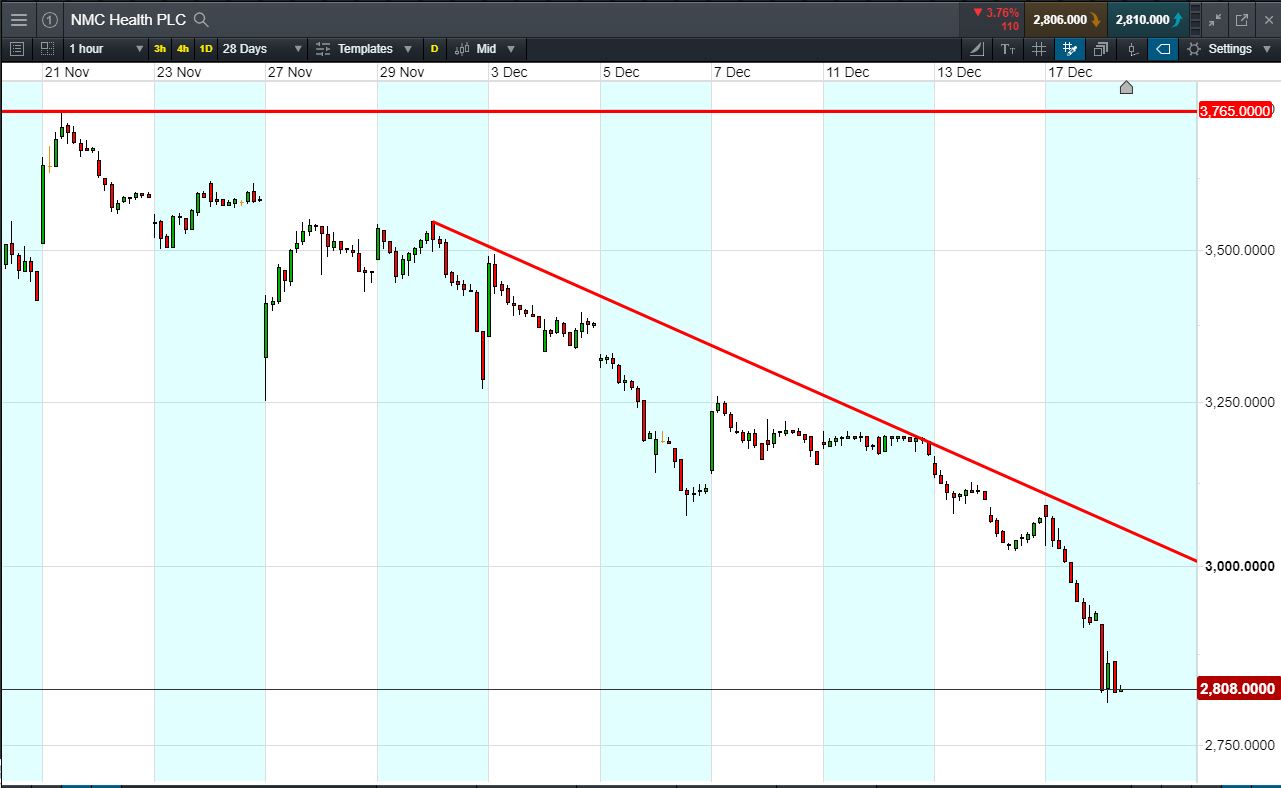
Task: Click the shrink chart arrows icon
Action: [1215, 19]
